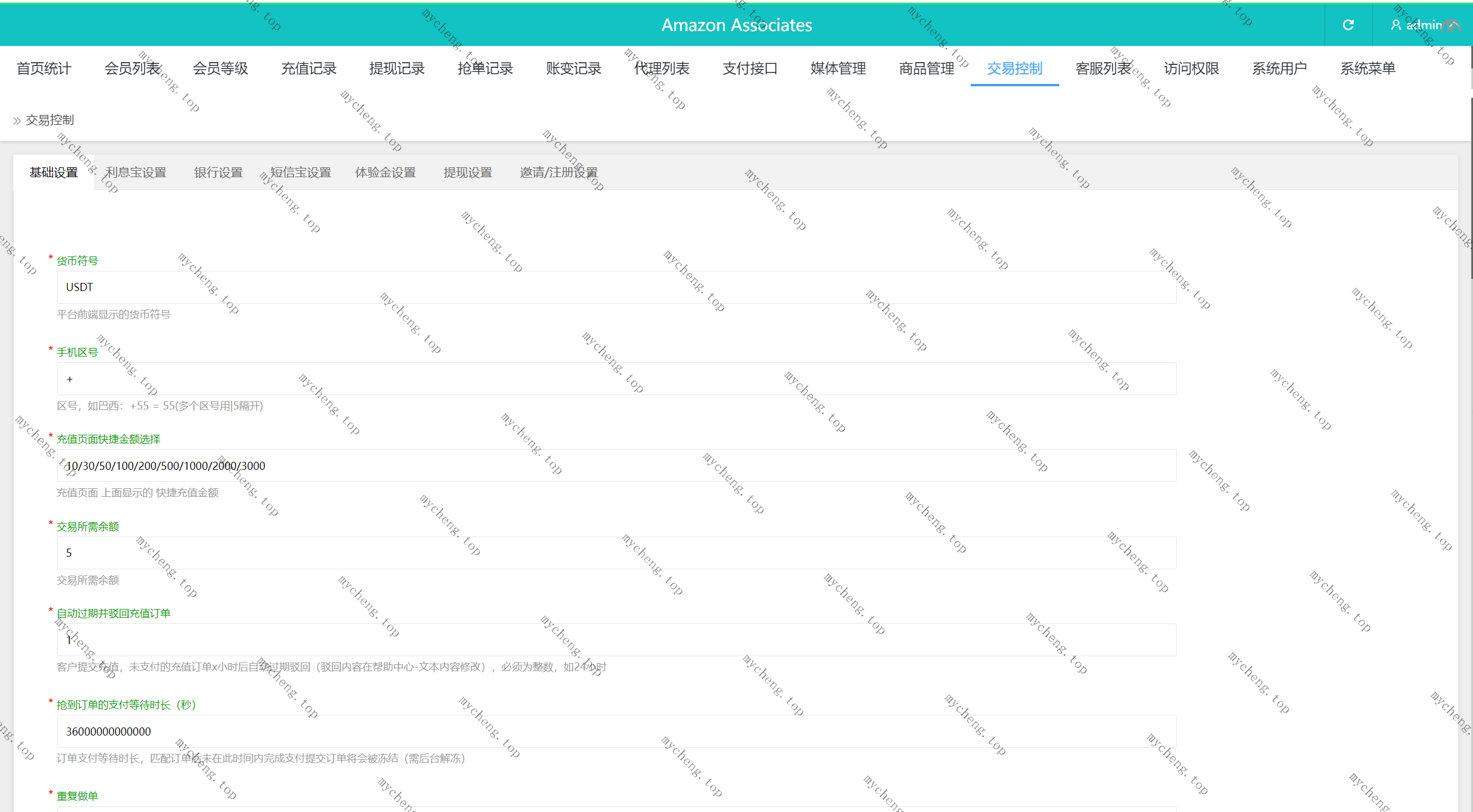Screen dimensions: 1473x812
Task: Click the admin user profile icon
Action: pos(1396,25)
